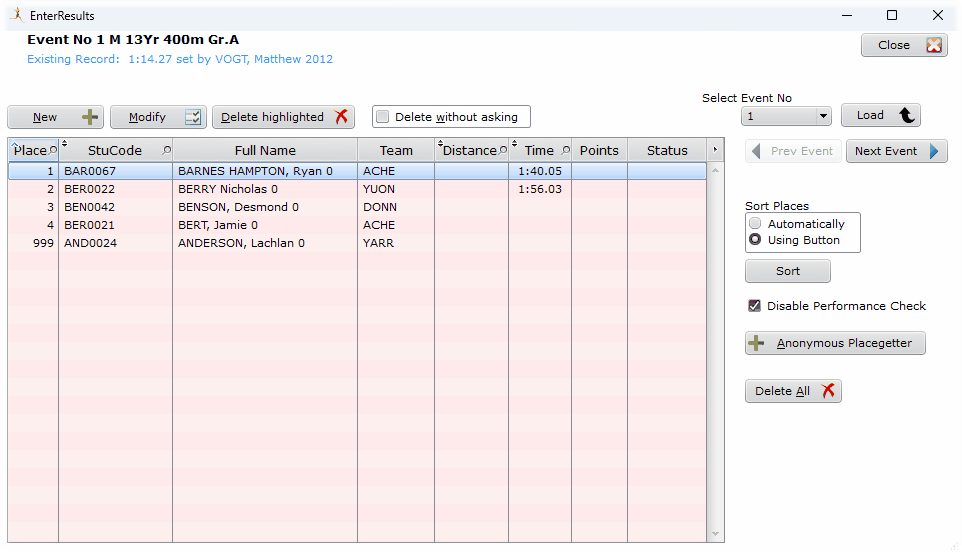Click the search icon in Distance header
962x554 pixels.
(x=503, y=150)
